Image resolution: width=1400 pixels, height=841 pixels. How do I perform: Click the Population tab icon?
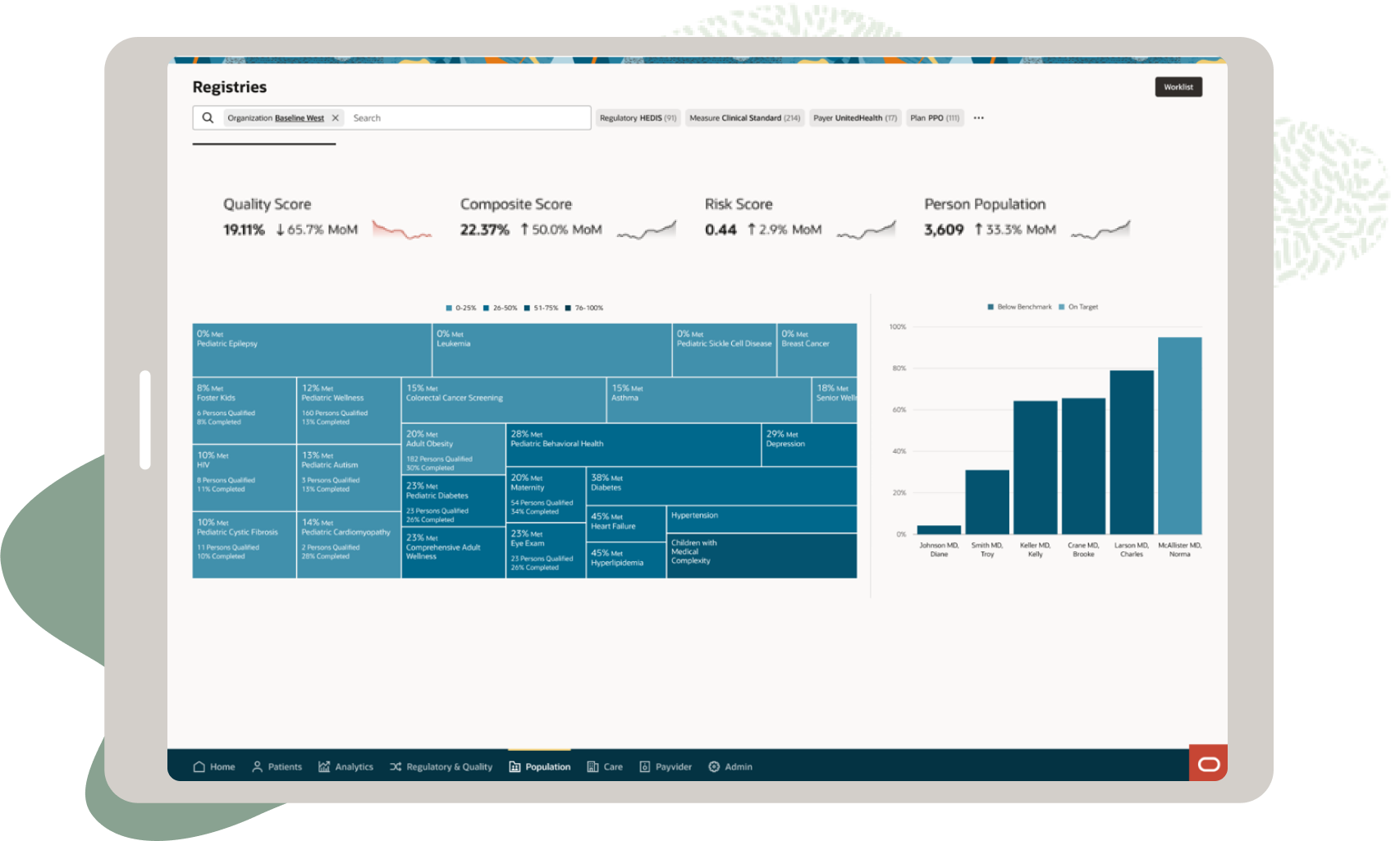(513, 766)
